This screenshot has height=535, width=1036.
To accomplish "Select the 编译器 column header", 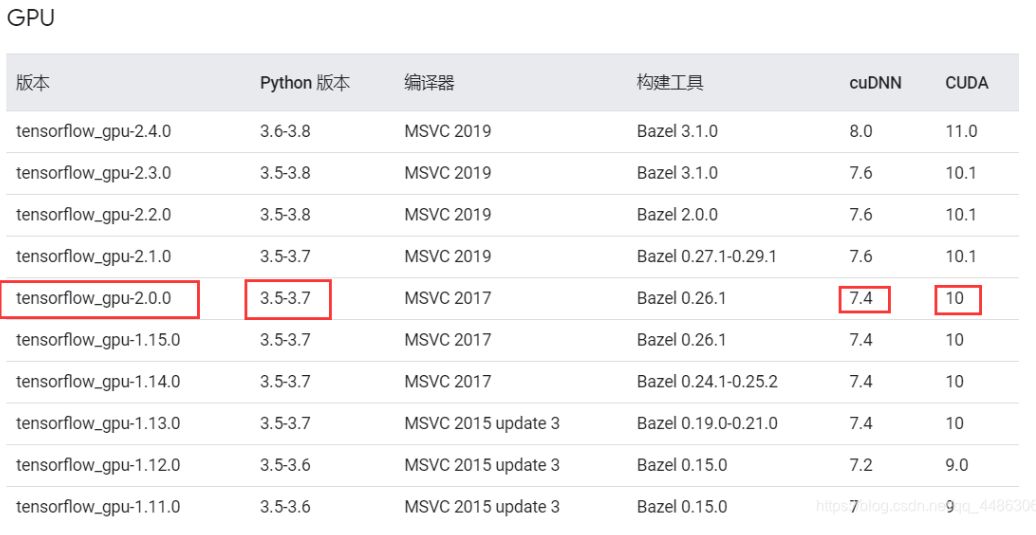I will [x=429, y=83].
